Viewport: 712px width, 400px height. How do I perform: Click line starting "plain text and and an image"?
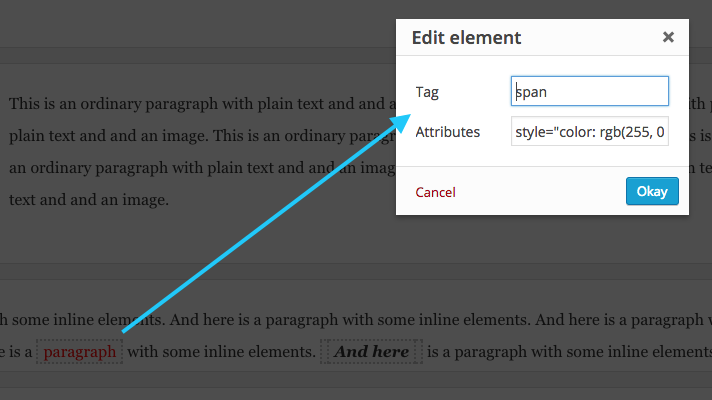[x=202, y=136]
